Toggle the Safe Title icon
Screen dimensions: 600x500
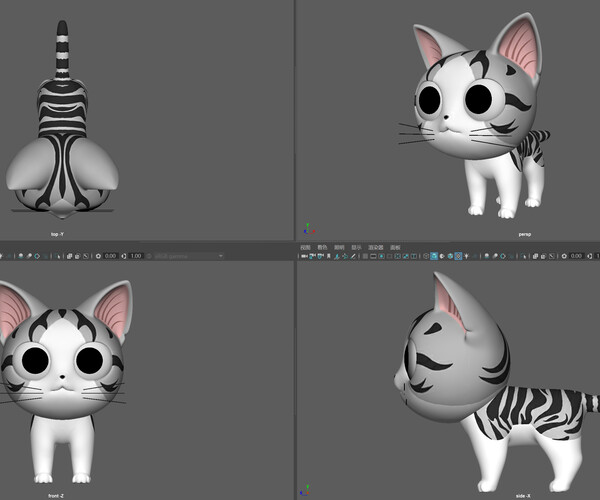[414, 256]
